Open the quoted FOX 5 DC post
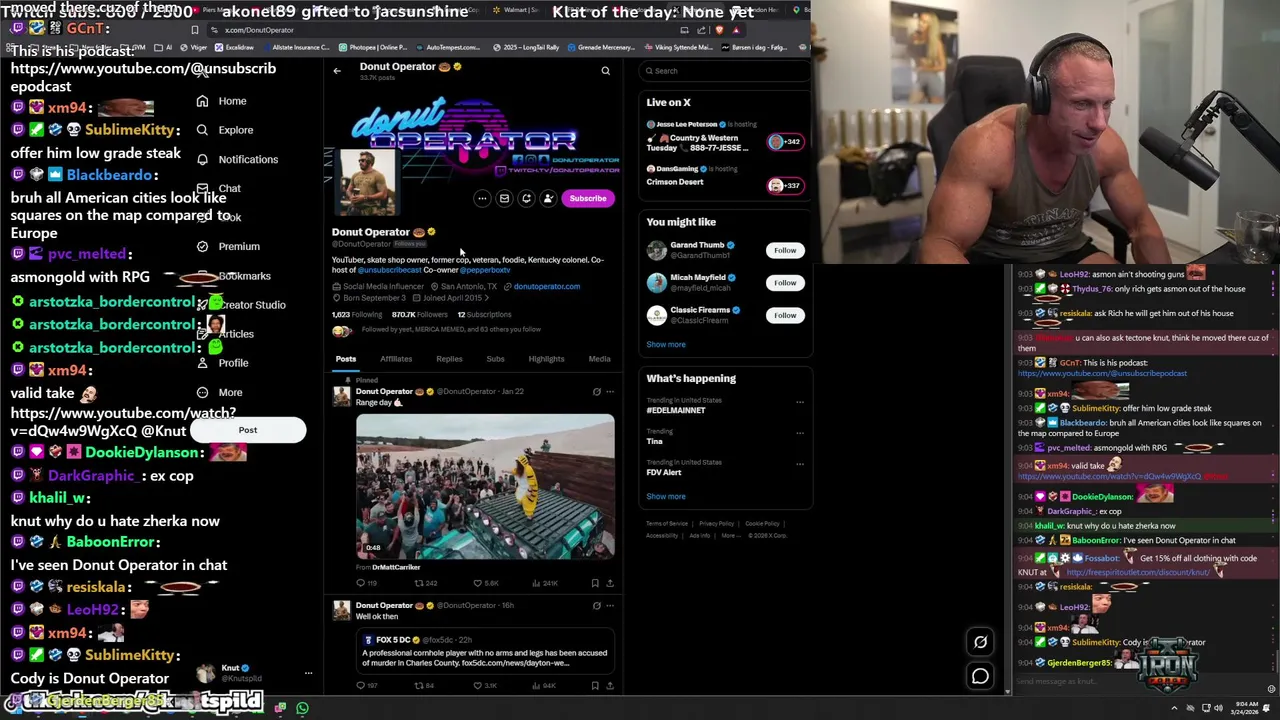This screenshot has height=720, width=1280. (x=485, y=651)
